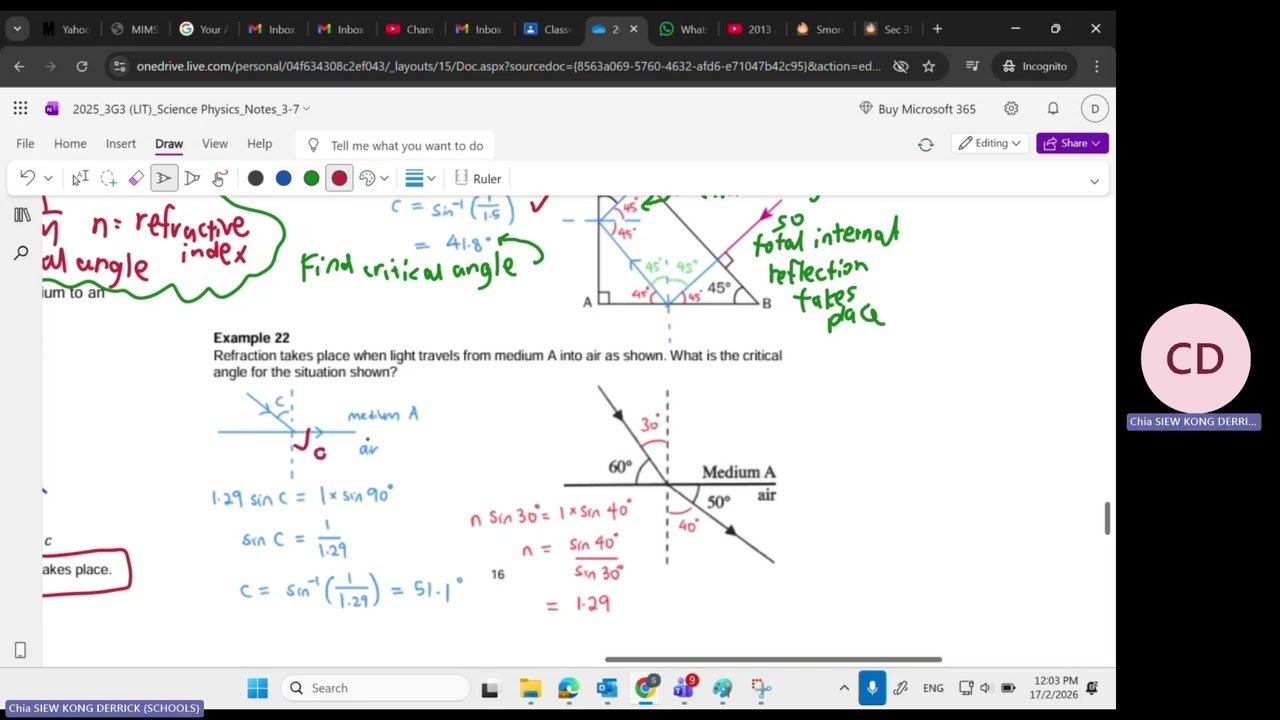
Task: Click the horizontal page scrollbar
Action: [773, 659]
